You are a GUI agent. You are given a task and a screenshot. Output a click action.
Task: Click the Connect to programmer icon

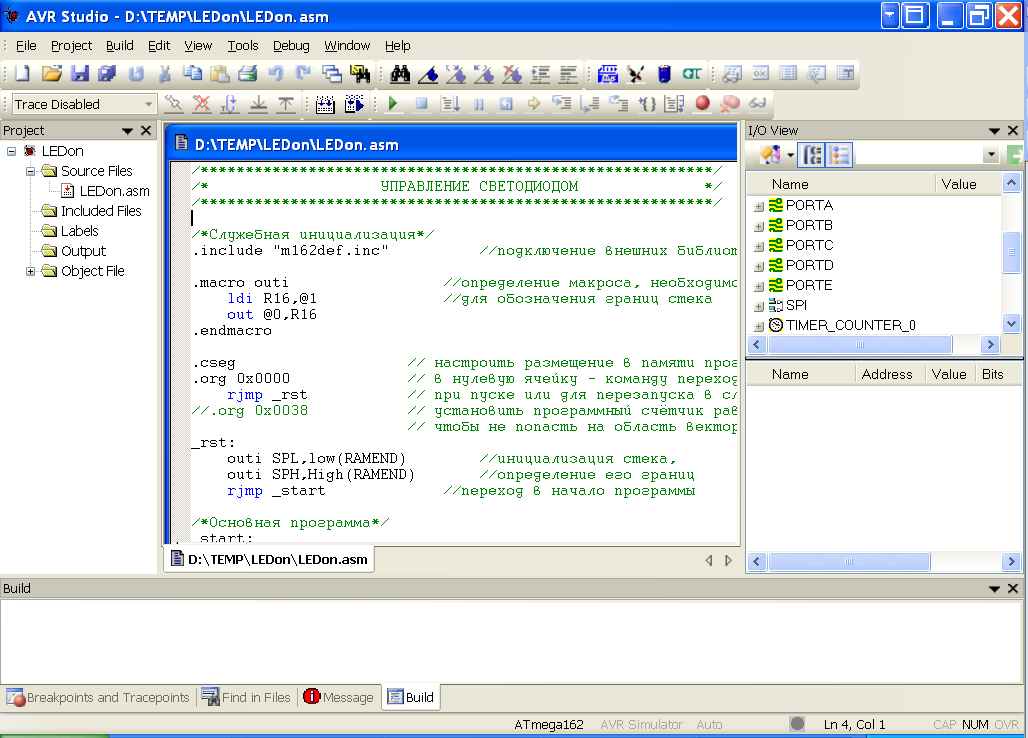click(636, 74)
